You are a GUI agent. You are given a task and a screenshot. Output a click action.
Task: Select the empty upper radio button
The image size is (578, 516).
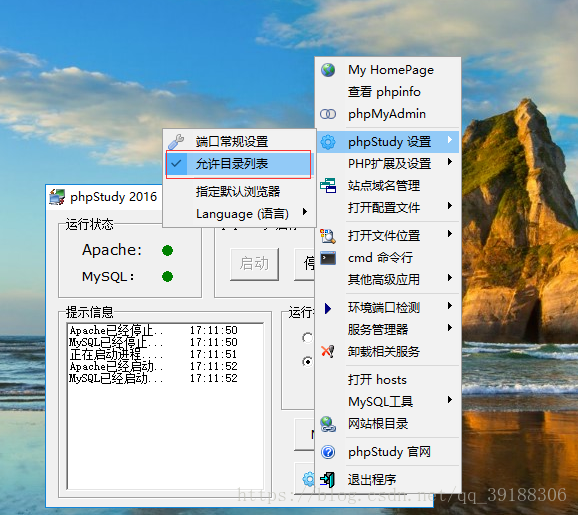(x=307, y=337)
